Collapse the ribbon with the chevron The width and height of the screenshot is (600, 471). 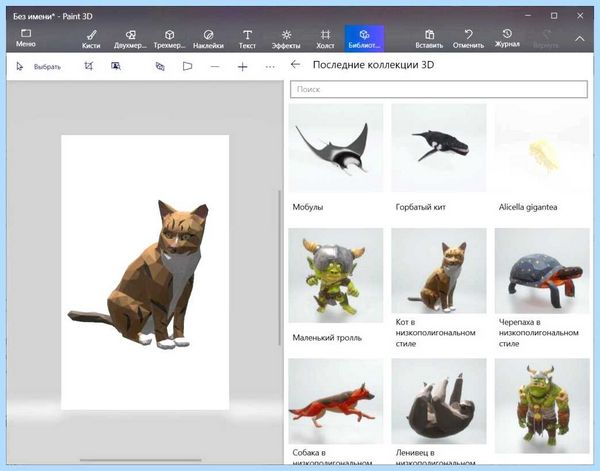click(x=580, y=39)
